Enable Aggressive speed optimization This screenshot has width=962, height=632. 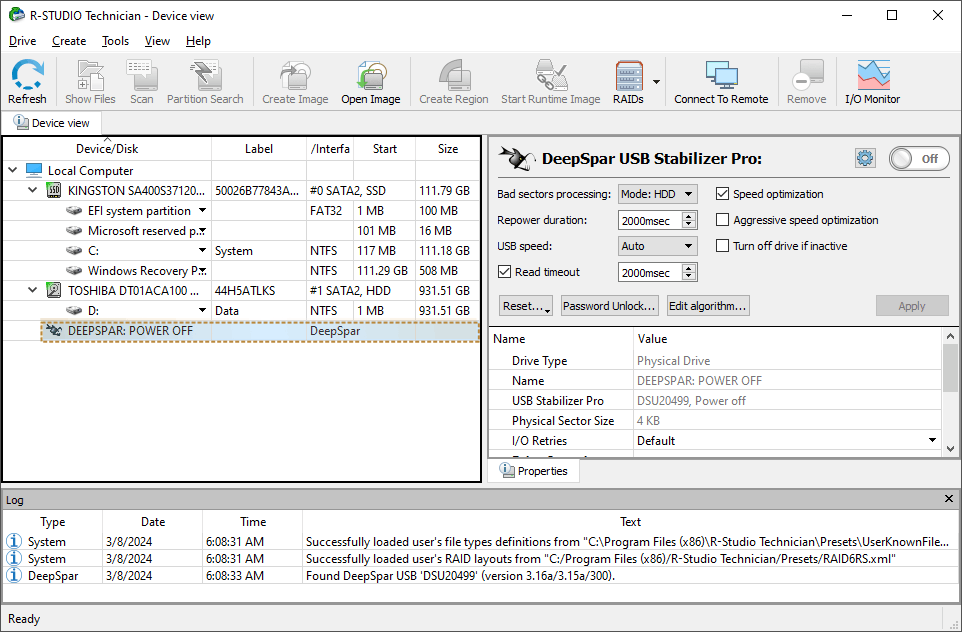pyautogui.click(x=723, y=220)
